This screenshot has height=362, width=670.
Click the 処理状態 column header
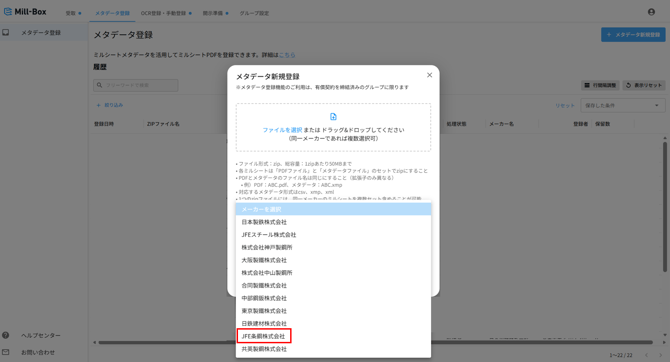point(456,124)
